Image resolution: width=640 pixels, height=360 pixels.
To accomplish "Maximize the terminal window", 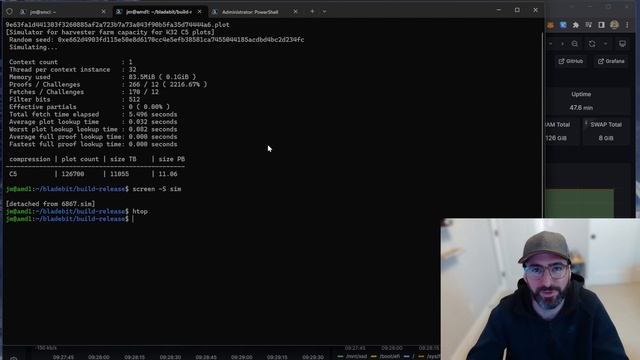I will click(517, 10).
